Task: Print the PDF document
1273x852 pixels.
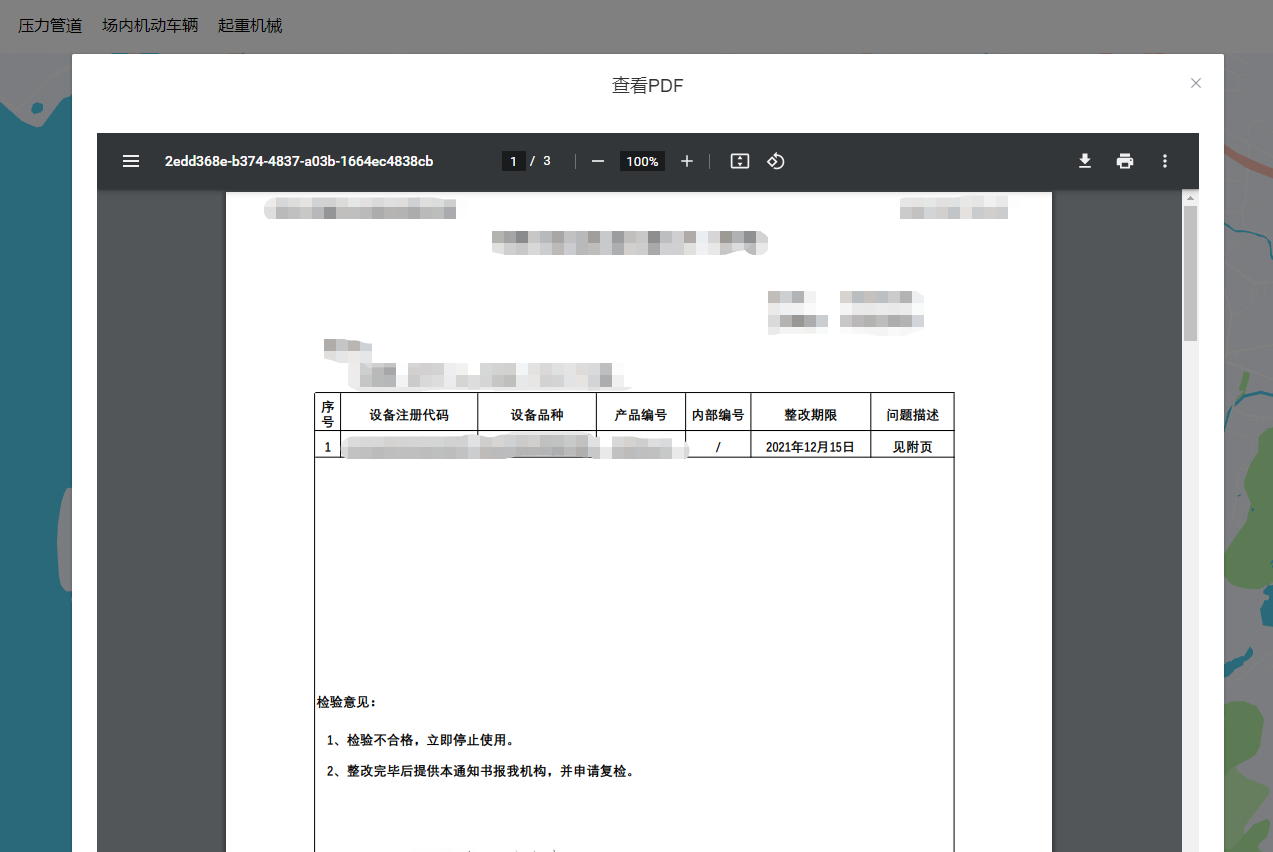Action: pos(1124,161)
